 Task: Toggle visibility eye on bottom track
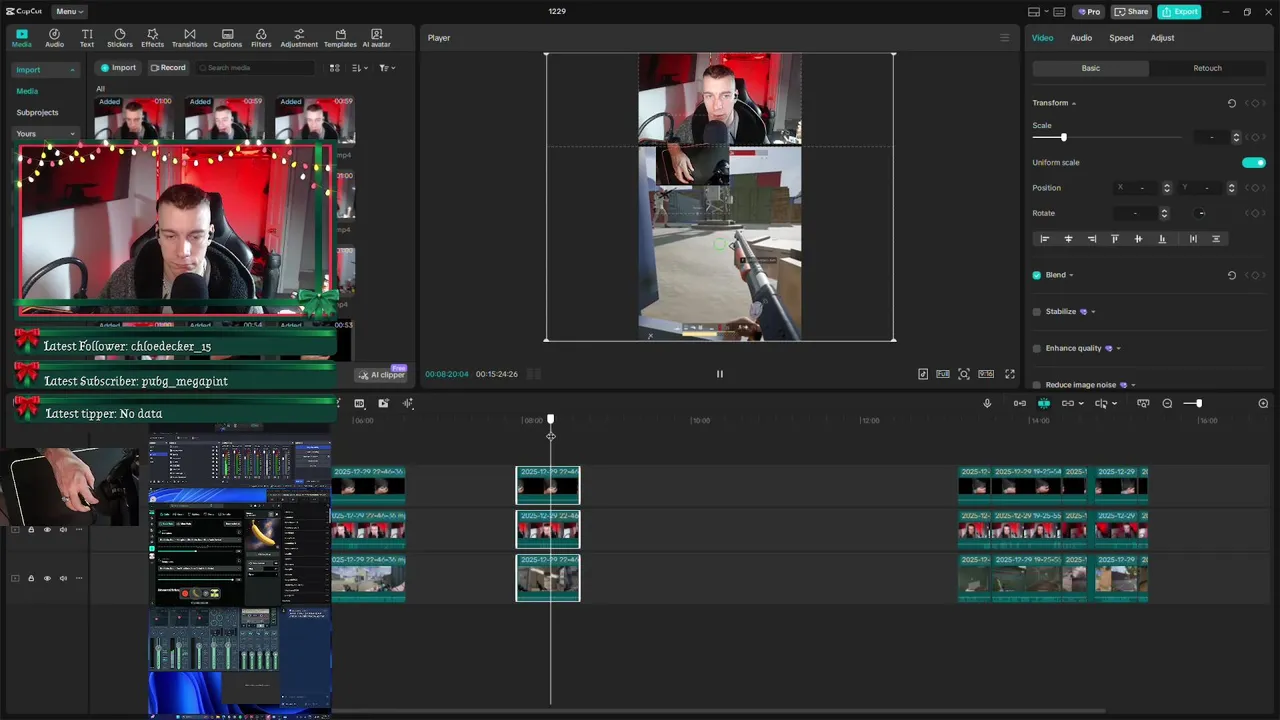tap(47, 578)
